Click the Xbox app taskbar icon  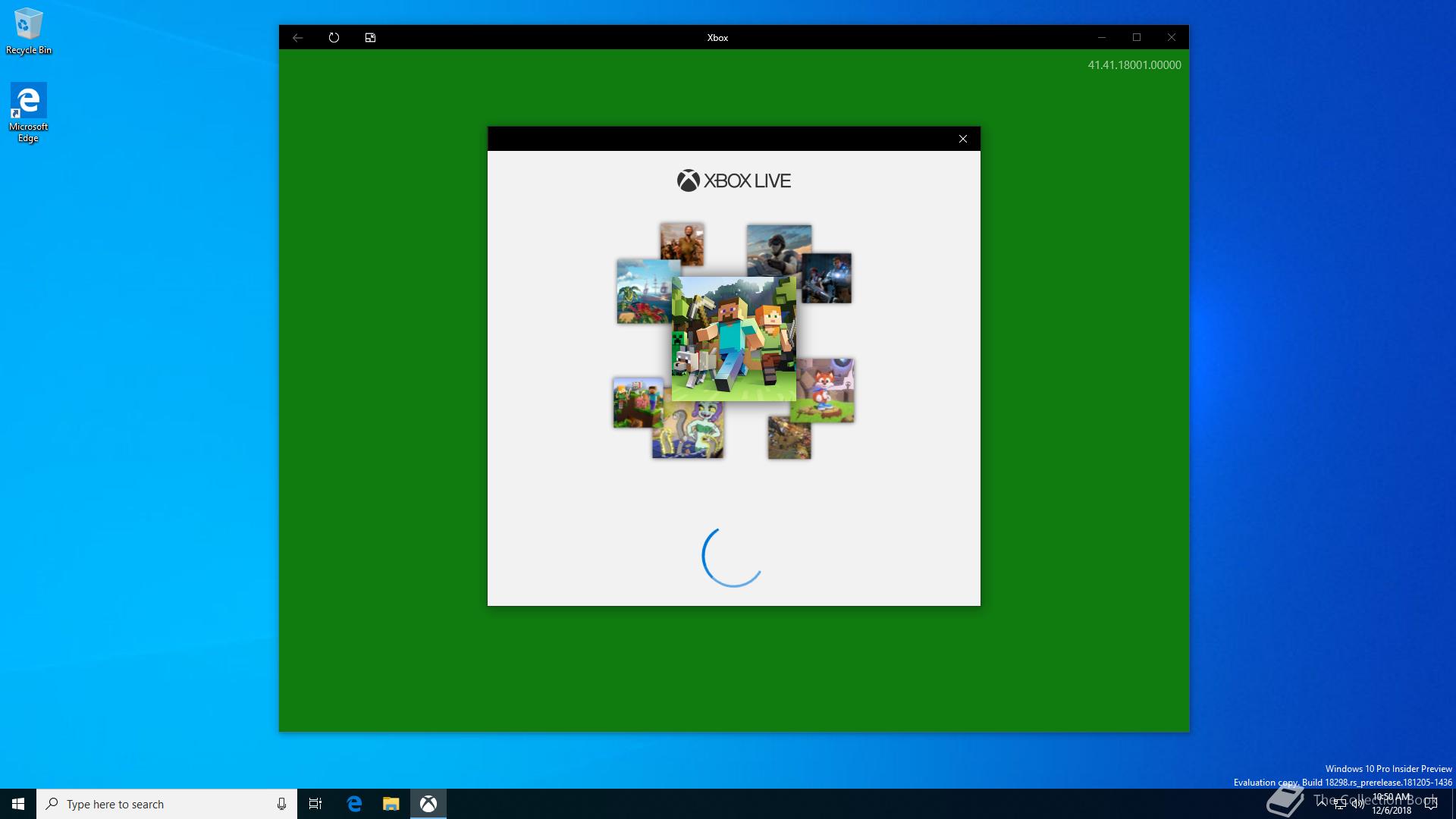coord(428,804)
